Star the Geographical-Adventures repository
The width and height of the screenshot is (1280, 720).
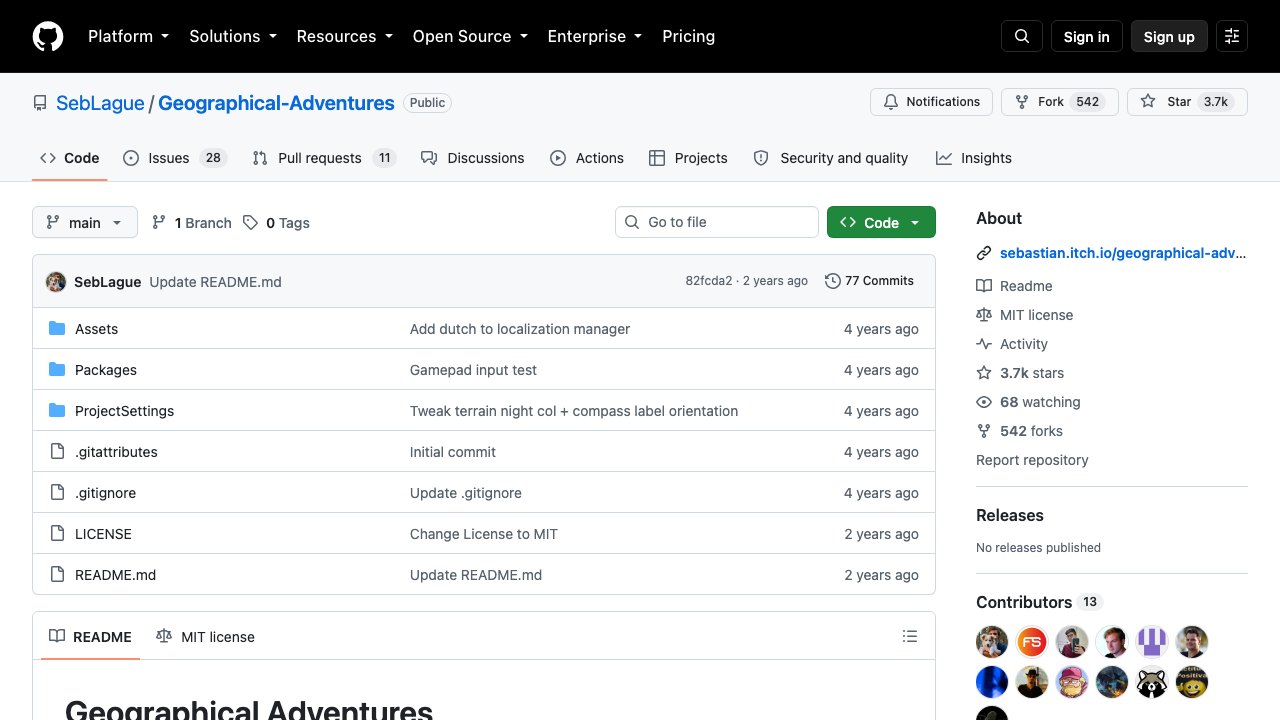tap(1187, 102)
